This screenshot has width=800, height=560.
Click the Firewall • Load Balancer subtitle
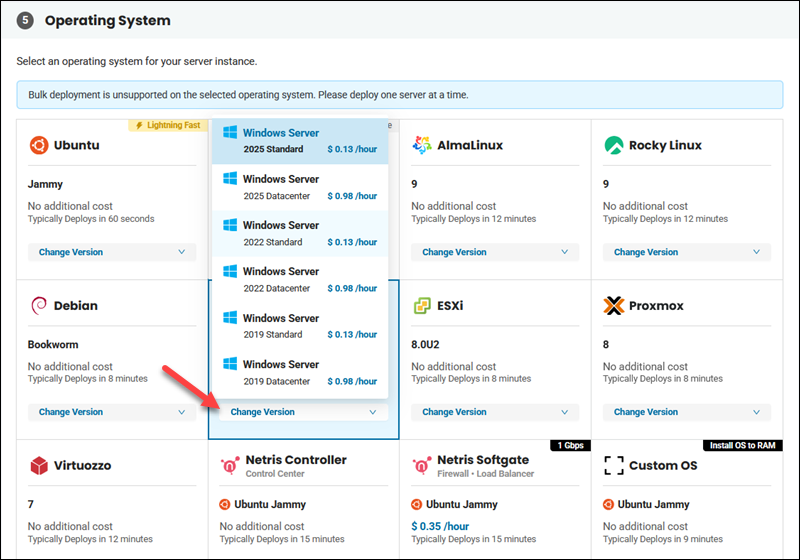point(485,474)
